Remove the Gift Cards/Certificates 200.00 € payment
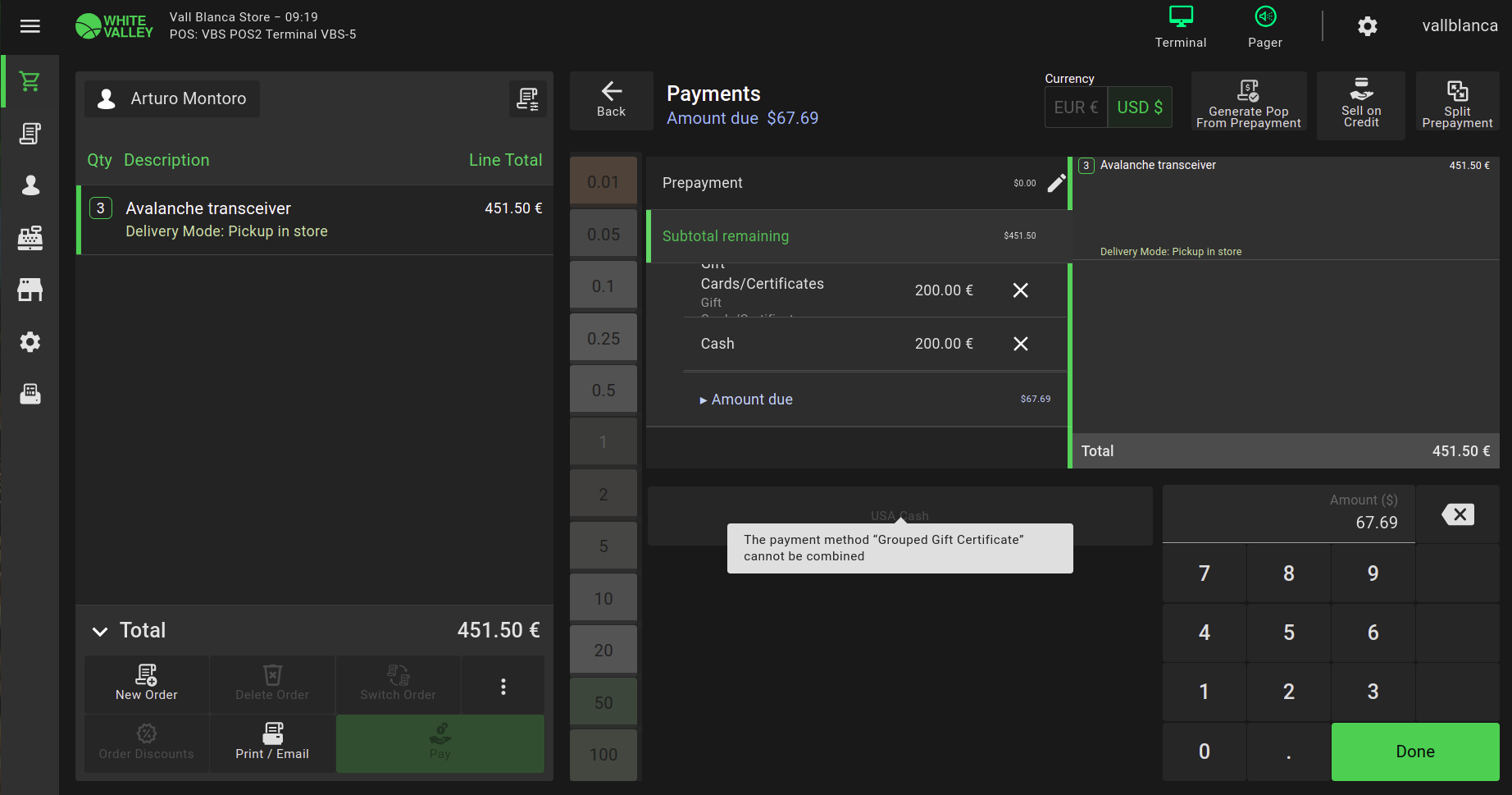 (x=1021, y=290)
